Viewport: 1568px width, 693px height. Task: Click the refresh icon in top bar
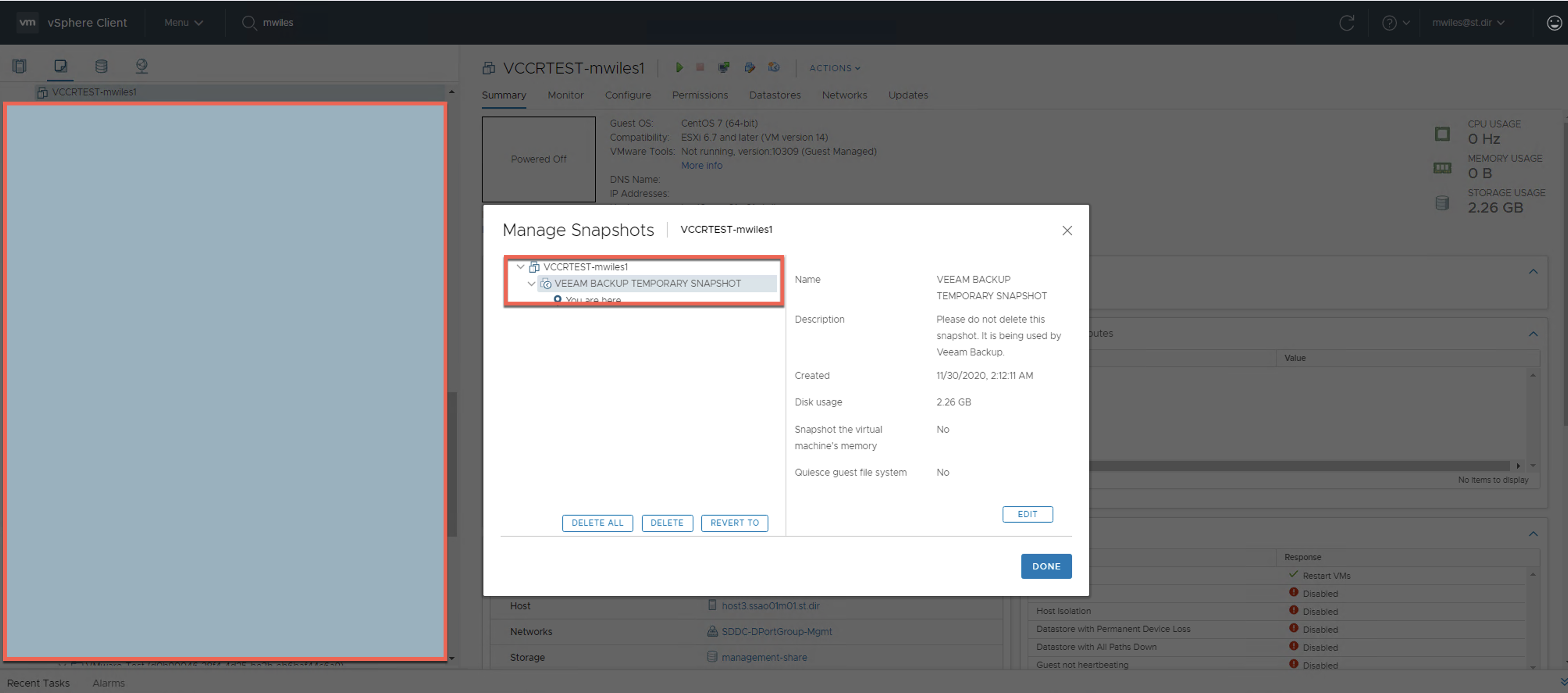tap(1347, 23)
